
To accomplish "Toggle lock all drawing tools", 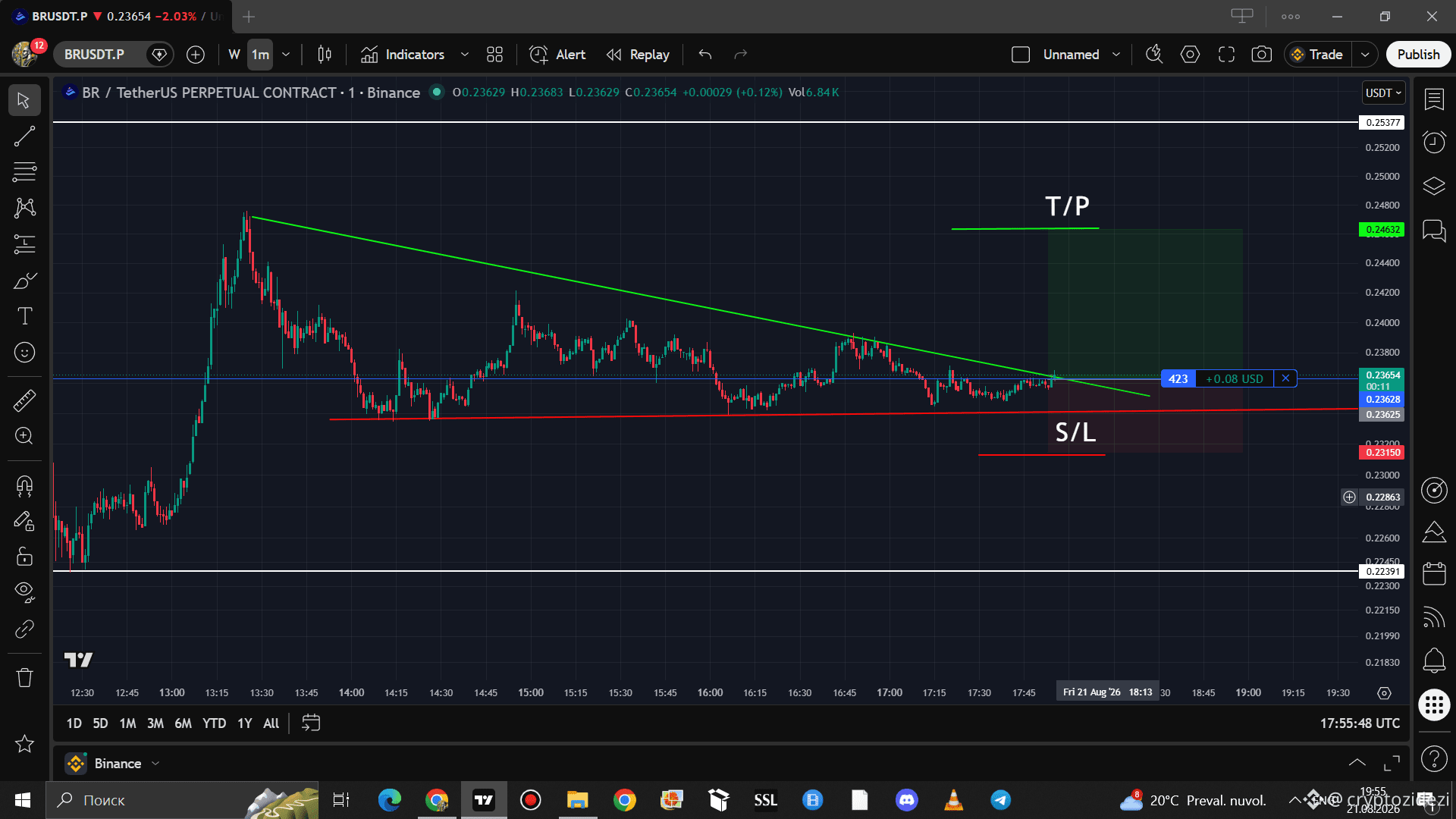I will tap(24, 557).
